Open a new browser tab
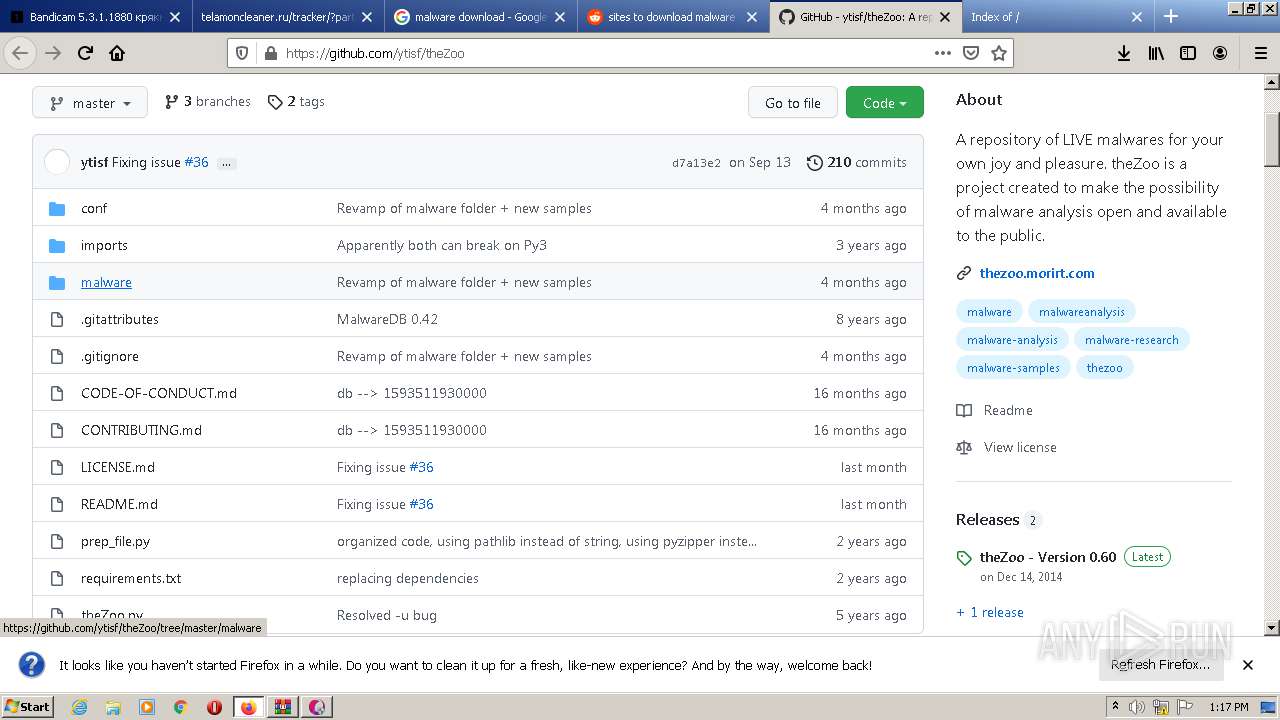This screenshot has width=1280, height=720. tap(1171, 16)
